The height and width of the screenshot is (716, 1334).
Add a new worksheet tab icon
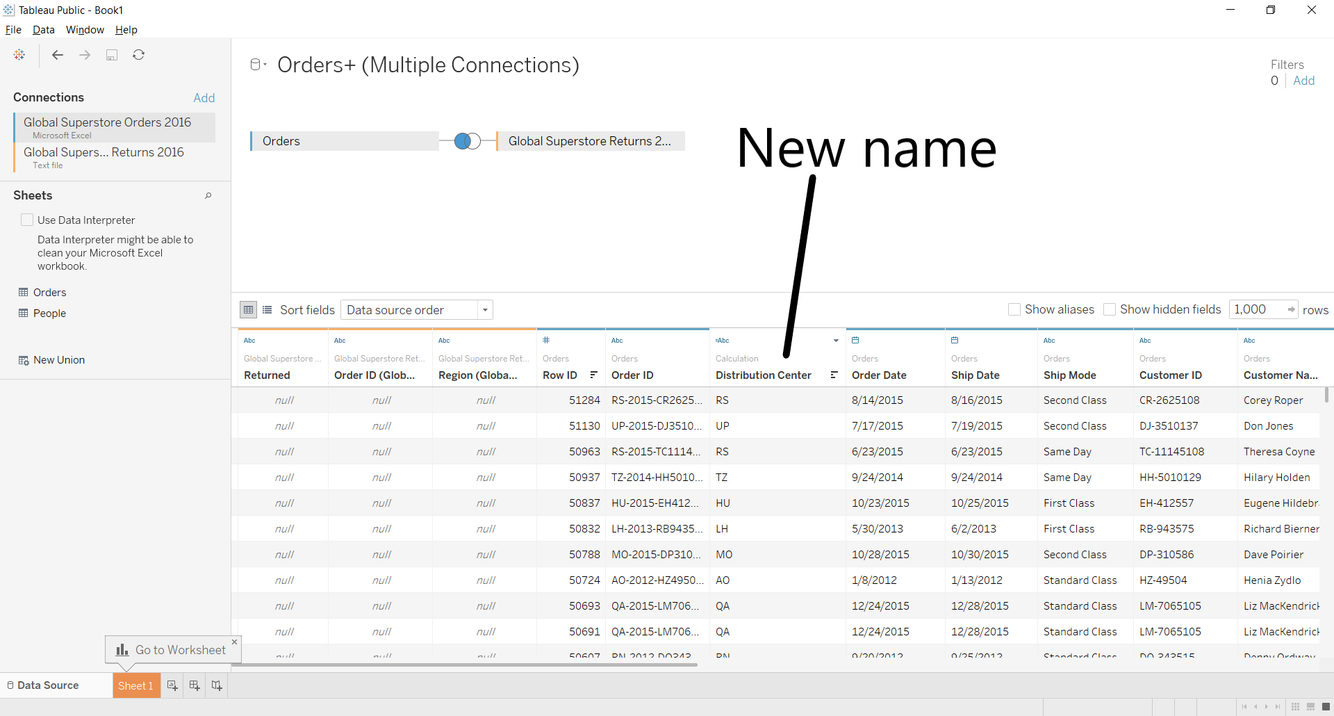(x=172, y=685)
